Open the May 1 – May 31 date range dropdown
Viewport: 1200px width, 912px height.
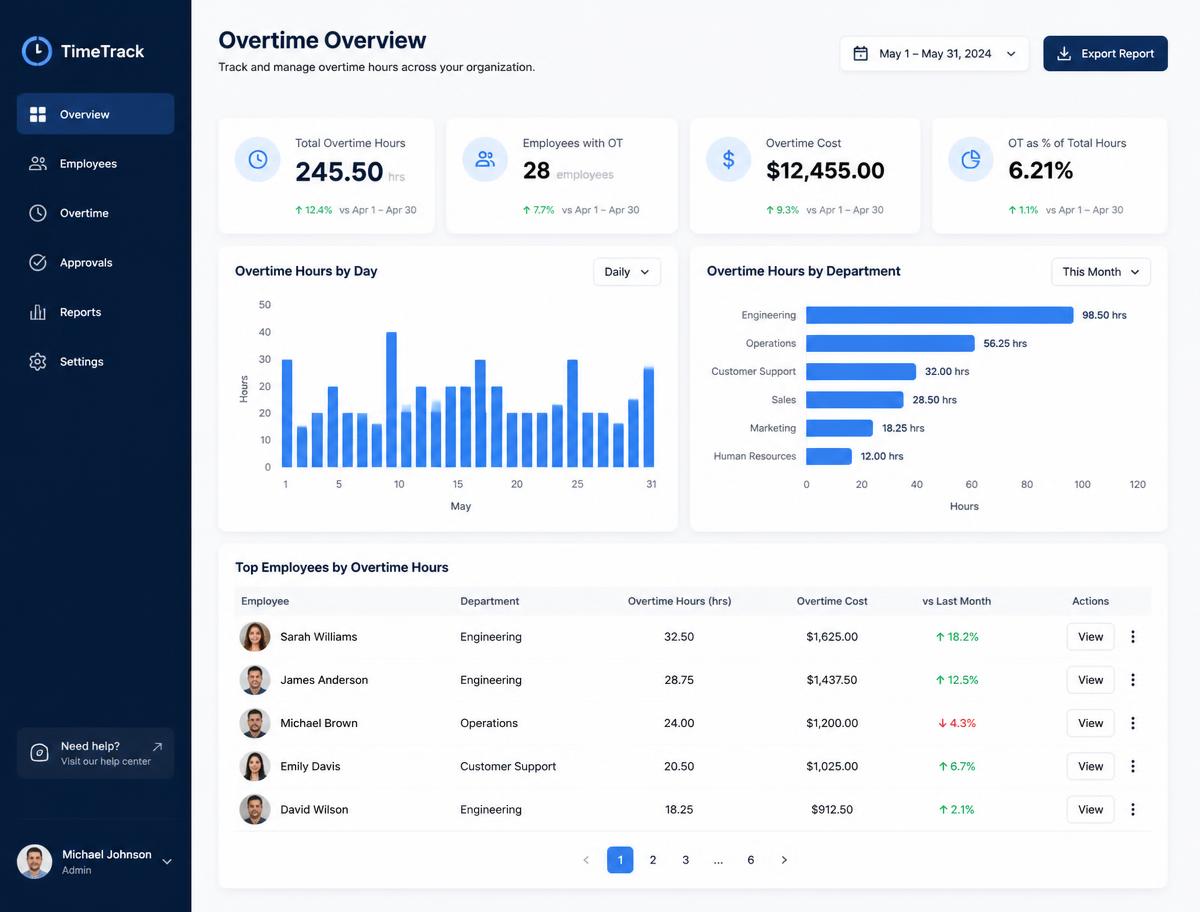tap(934, 54)
